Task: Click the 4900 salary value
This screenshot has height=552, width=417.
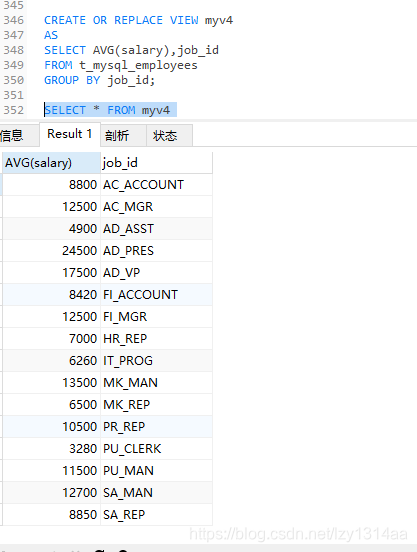Action: coord(51,228)
